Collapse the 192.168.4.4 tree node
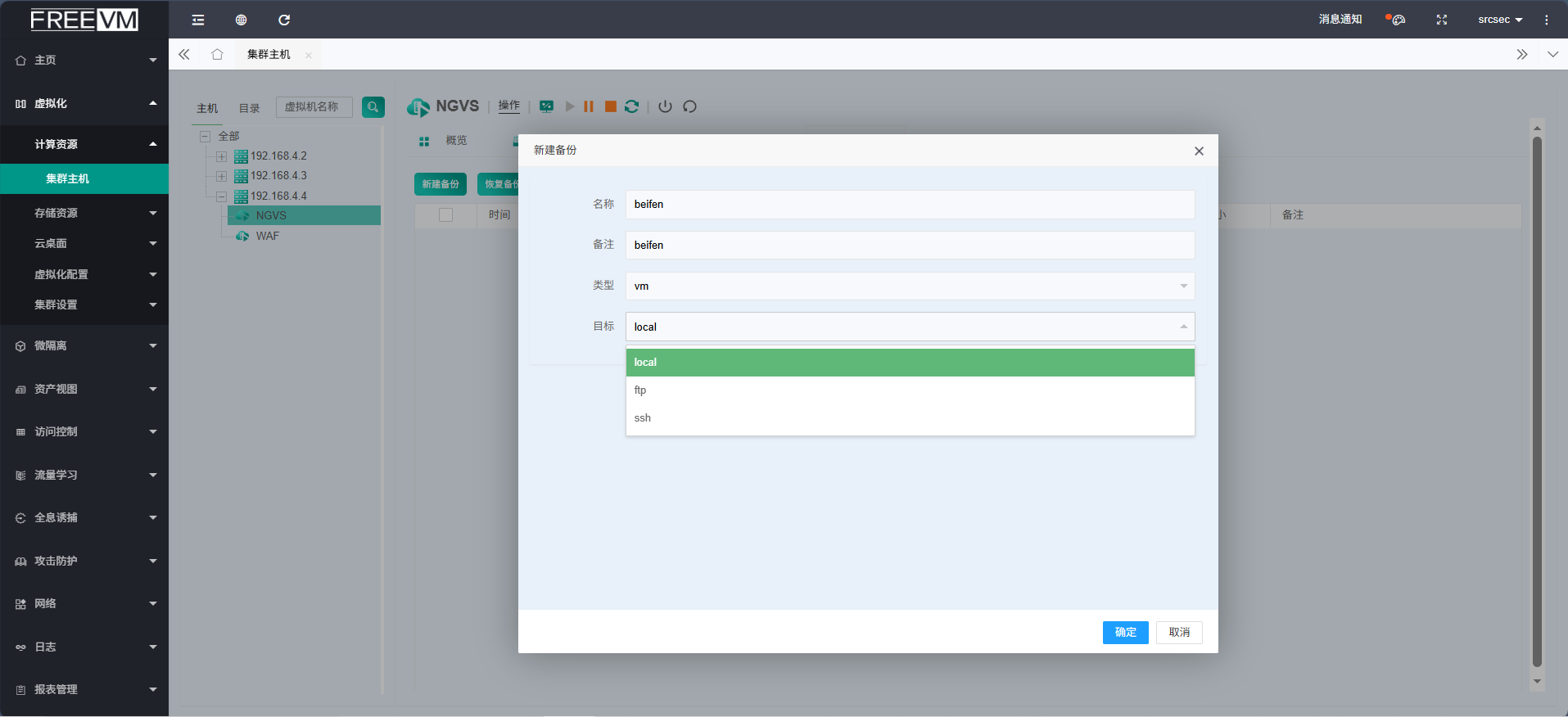1568x717 pixels. (221, 196)
